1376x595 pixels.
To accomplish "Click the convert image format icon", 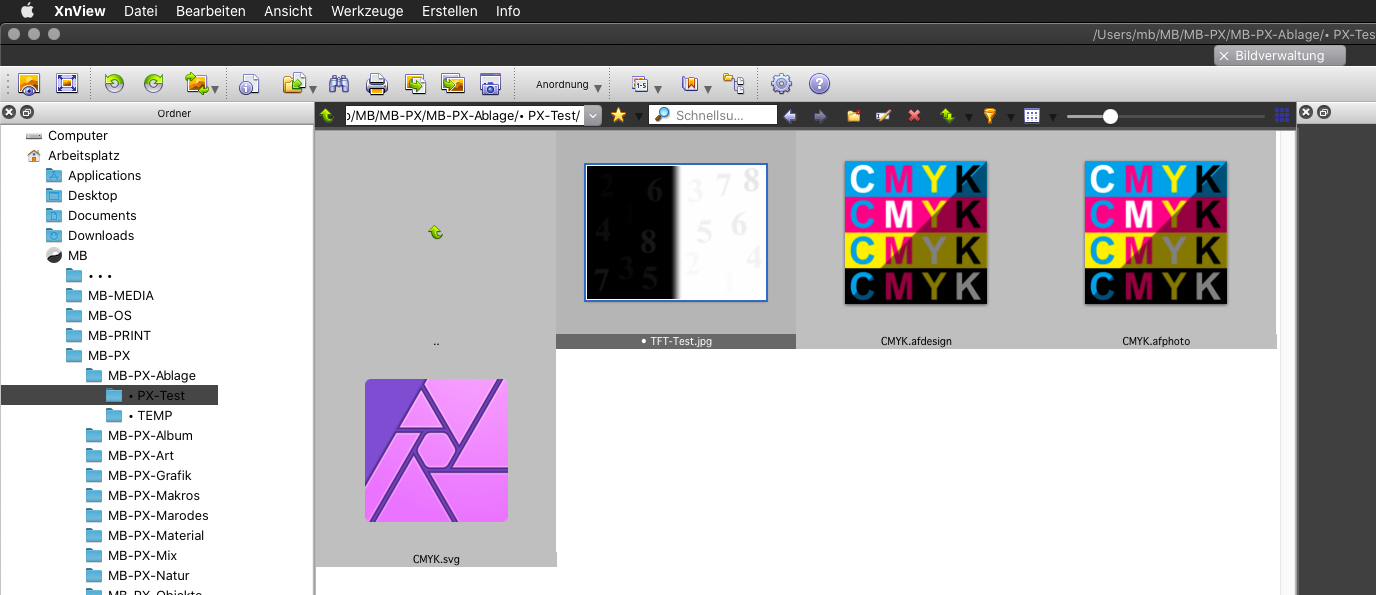I will point(195,84).
